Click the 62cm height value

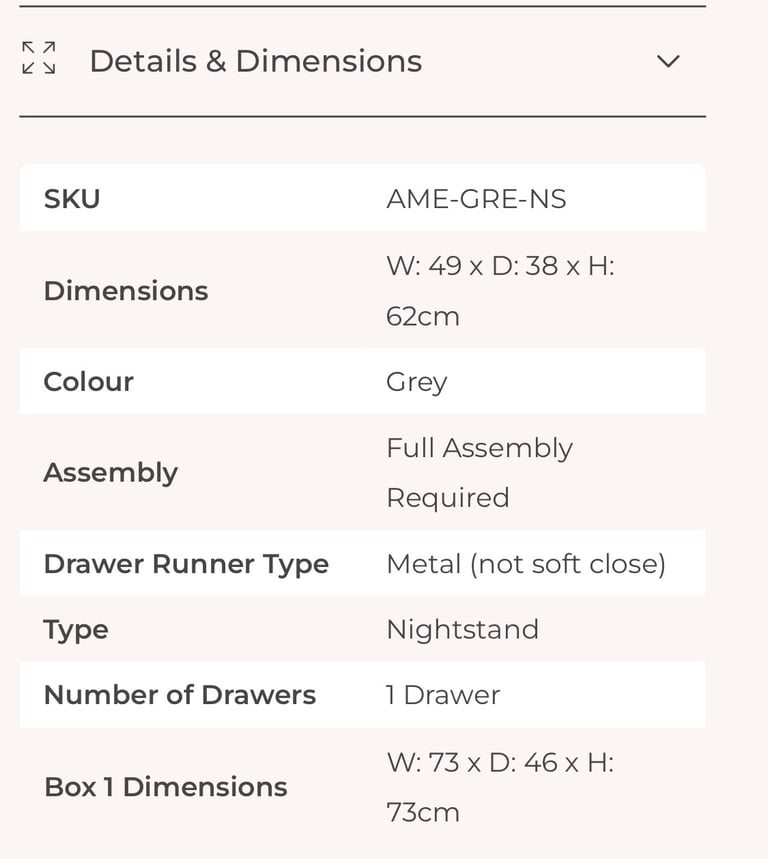422,317
